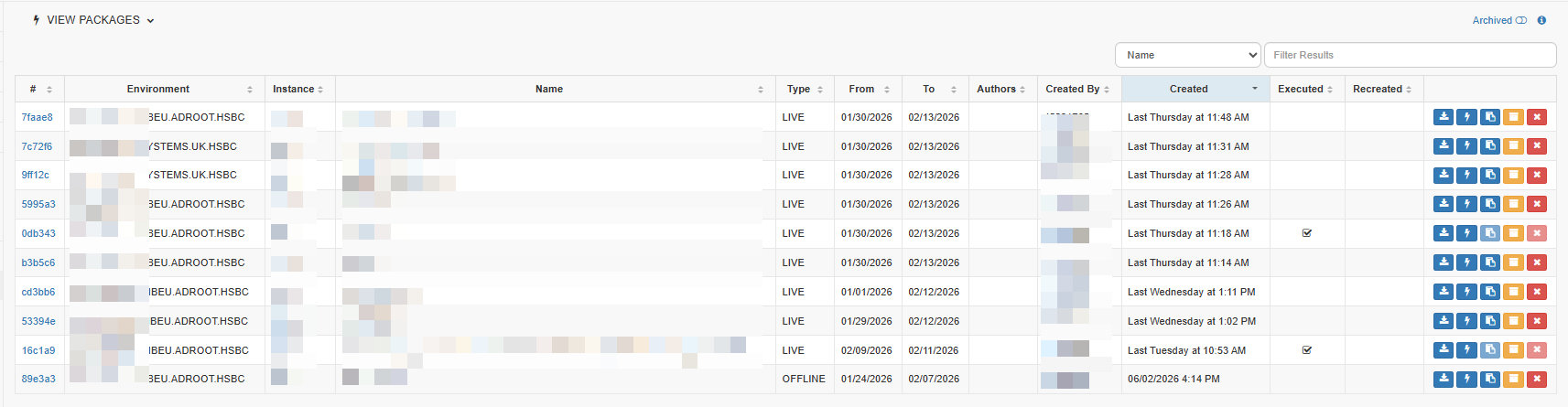Click lightning execute icon for package cd3bb6
Image resolution: width=1568 pixels, height=407 pixels.
[1466, 292]
